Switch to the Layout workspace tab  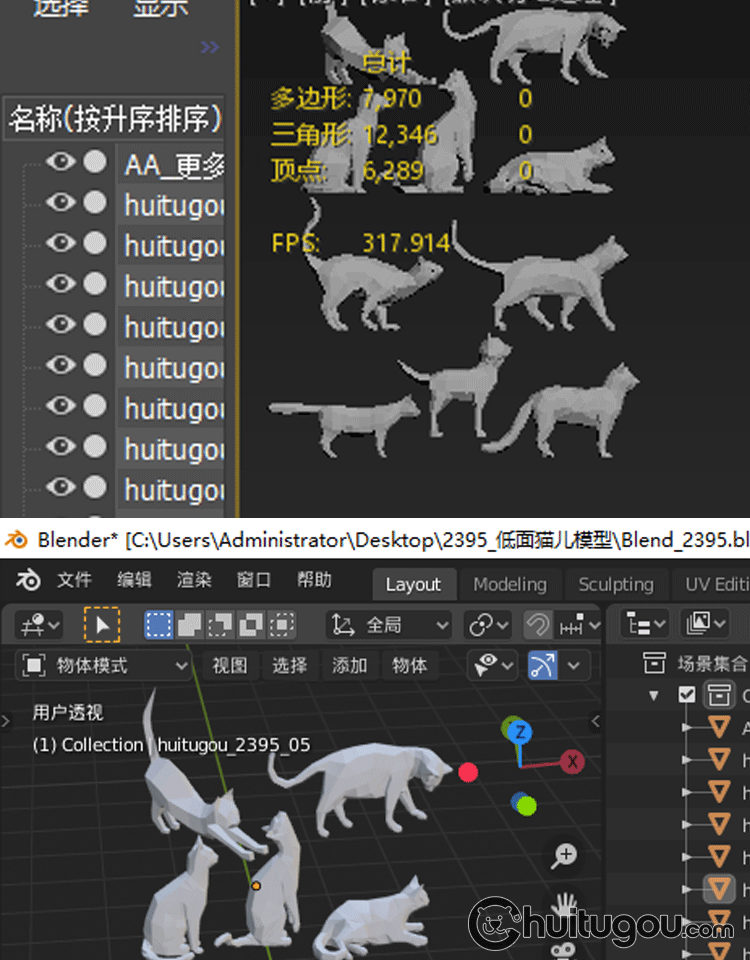(413, 585)
